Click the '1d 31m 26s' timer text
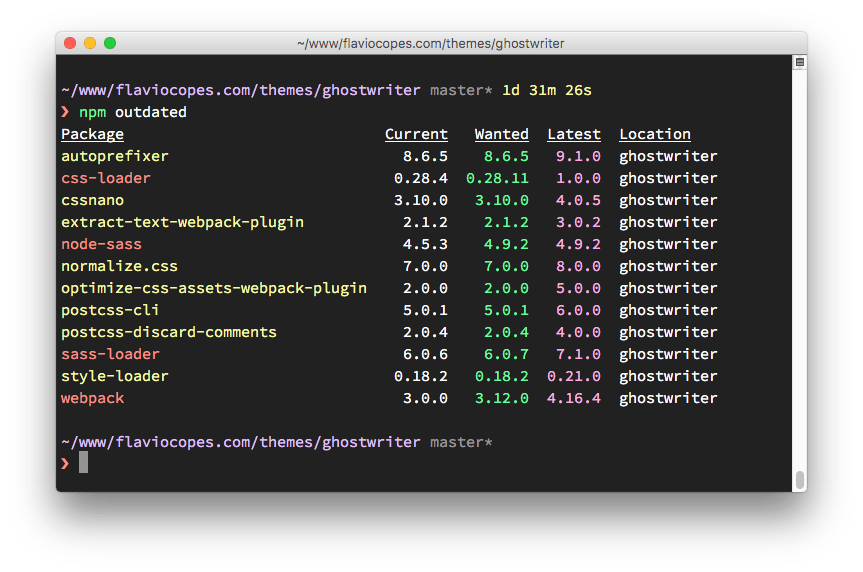Viewport: 863px width, 572px height. point(546,90)
